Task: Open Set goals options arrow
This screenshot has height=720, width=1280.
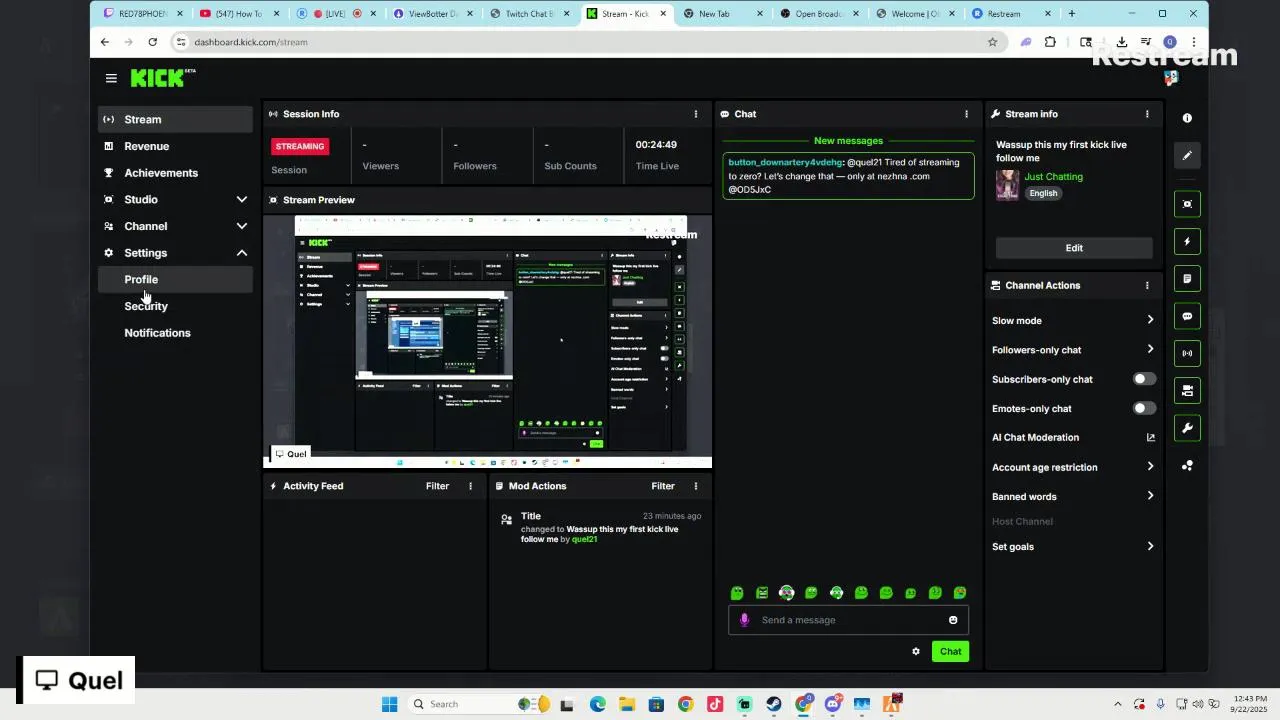Action: coord(1150,546)
